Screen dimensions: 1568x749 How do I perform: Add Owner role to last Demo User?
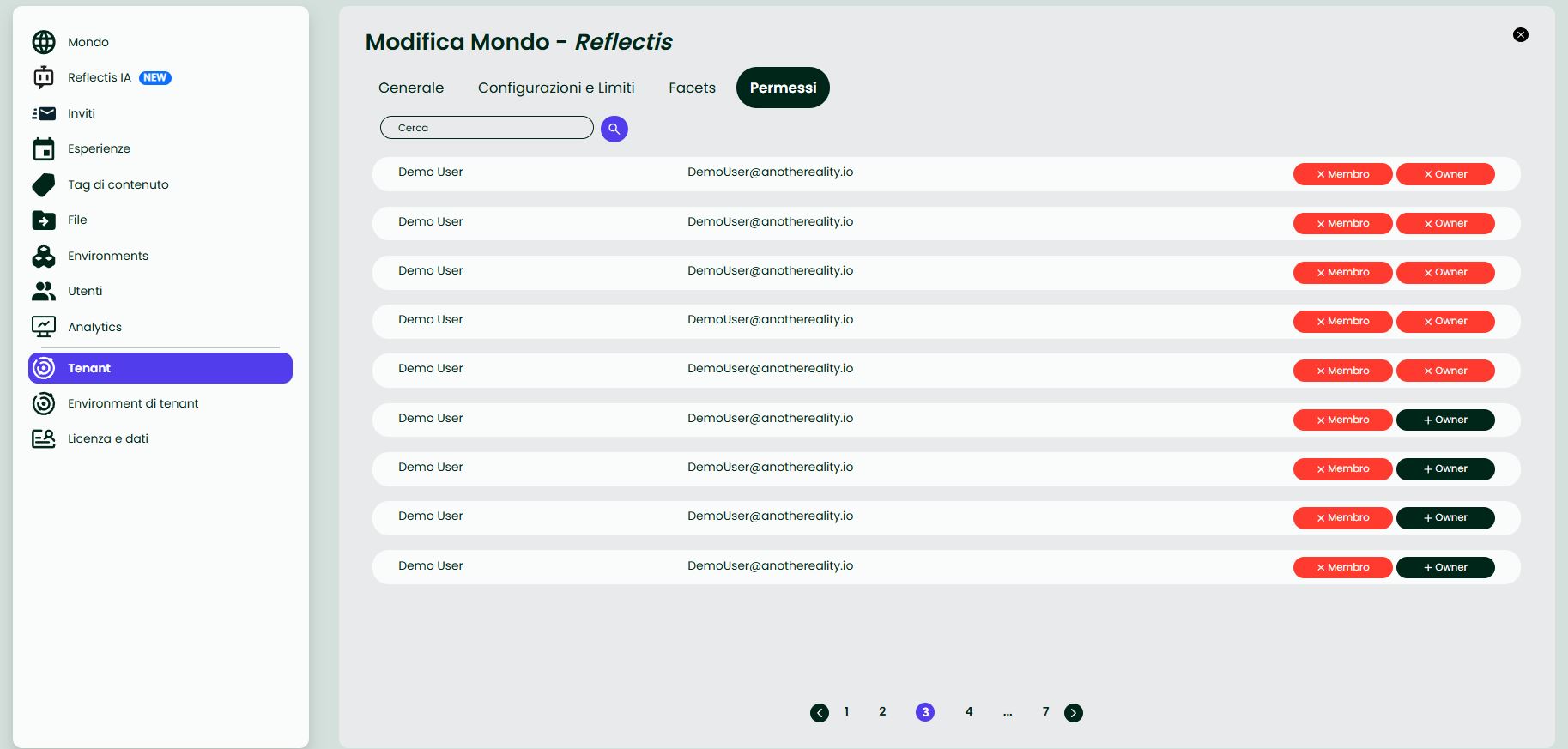tap(1445, 567)
